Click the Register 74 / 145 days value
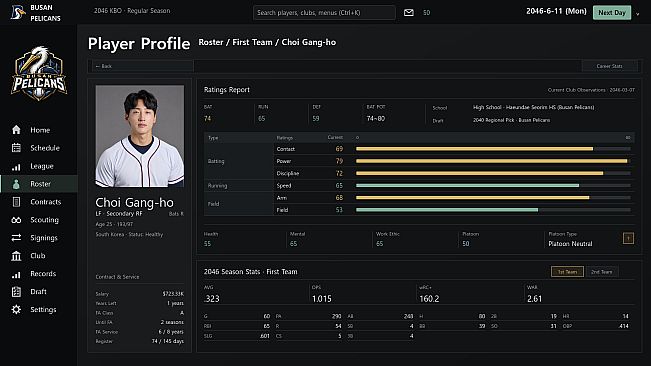This screenshot has width=651, height=366. point(167,341)
